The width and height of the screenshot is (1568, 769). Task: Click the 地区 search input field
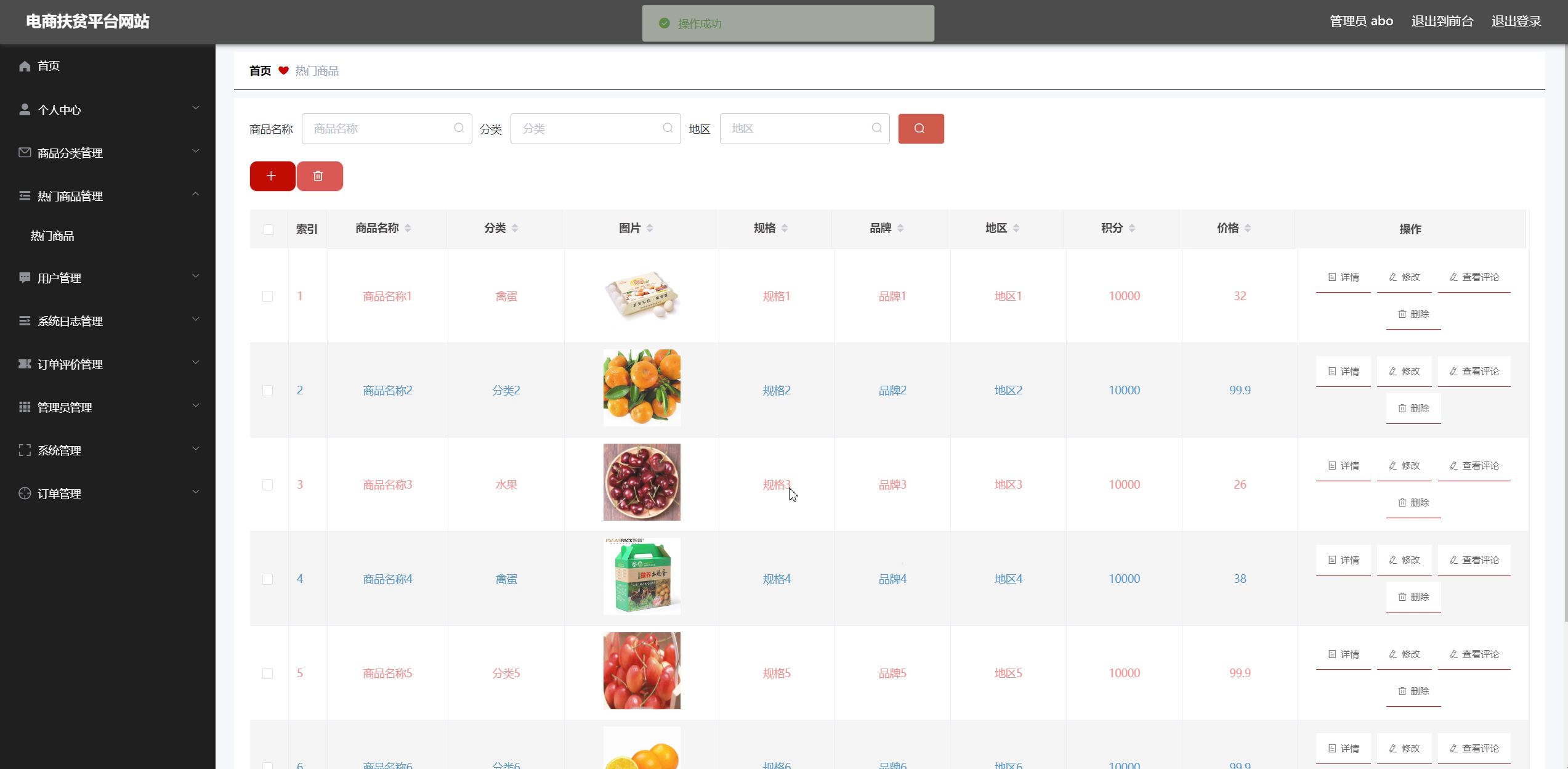click(x=804, y=129)
